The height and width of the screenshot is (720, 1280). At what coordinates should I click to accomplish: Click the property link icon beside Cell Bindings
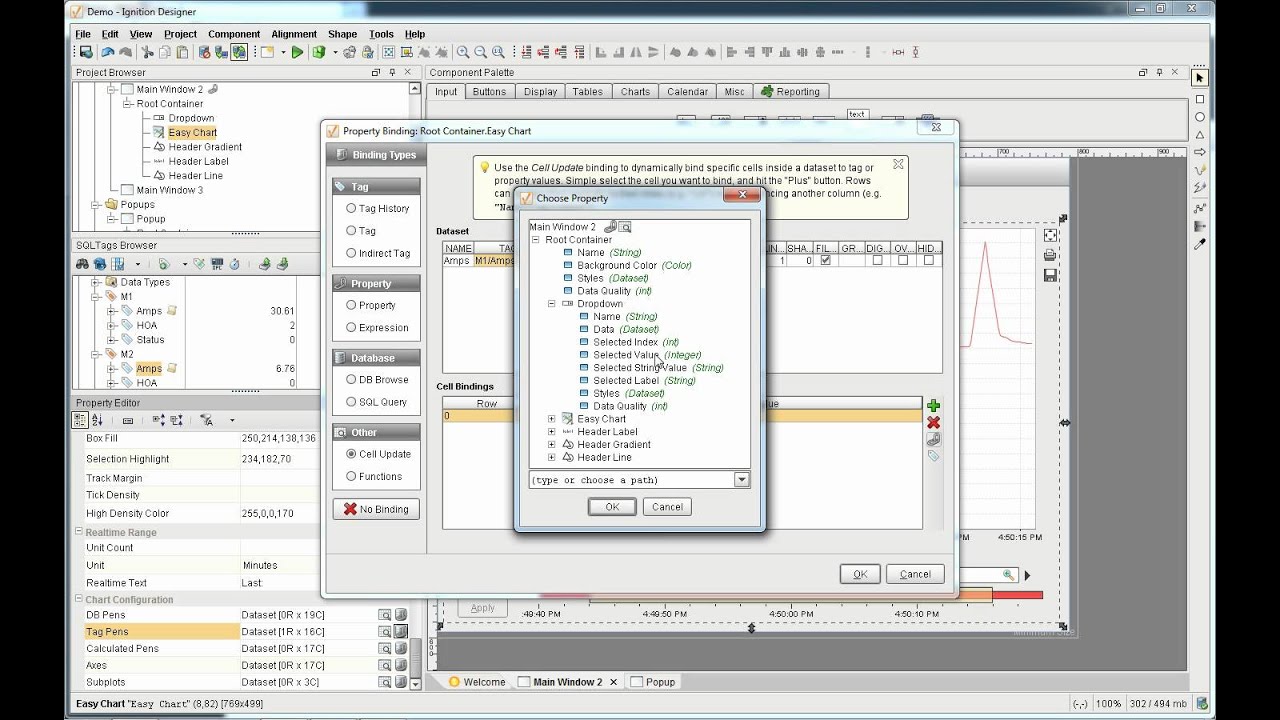click(933, 439)
